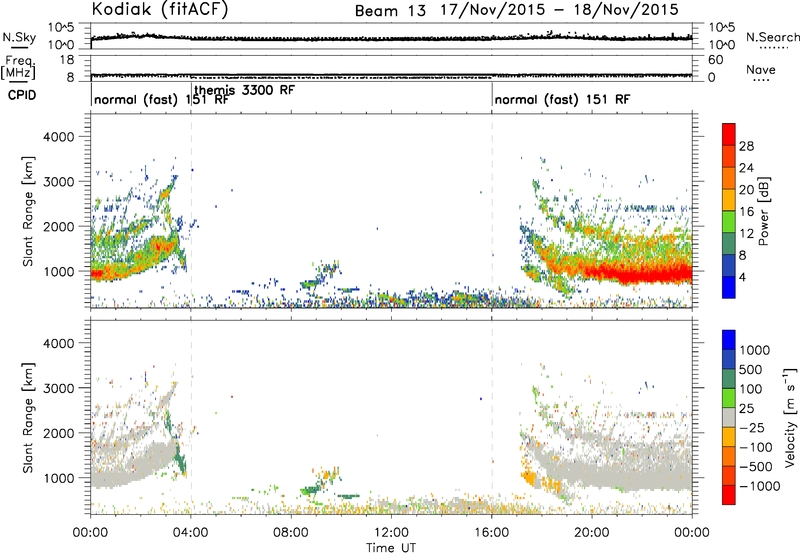Click the 4 dB tick on the Power scale

pyautogui.click(x=743, y=278)
